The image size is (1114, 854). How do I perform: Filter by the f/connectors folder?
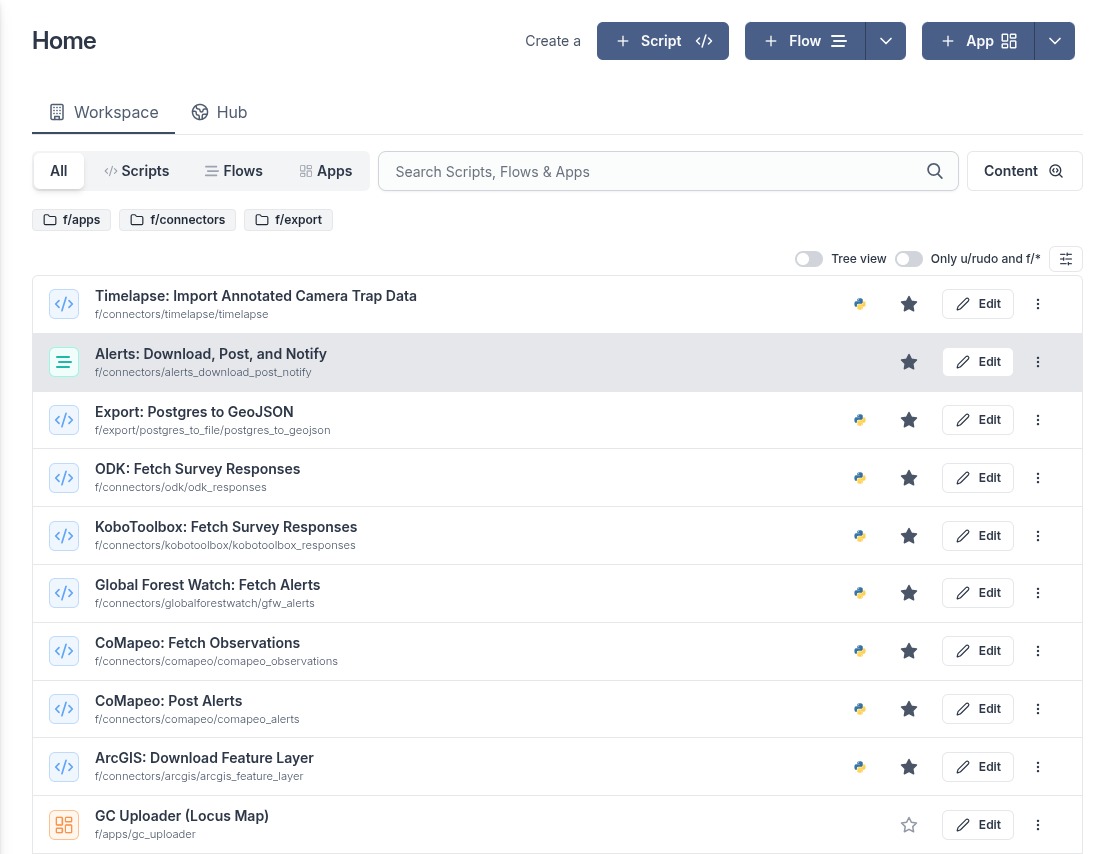coord(179,220)
